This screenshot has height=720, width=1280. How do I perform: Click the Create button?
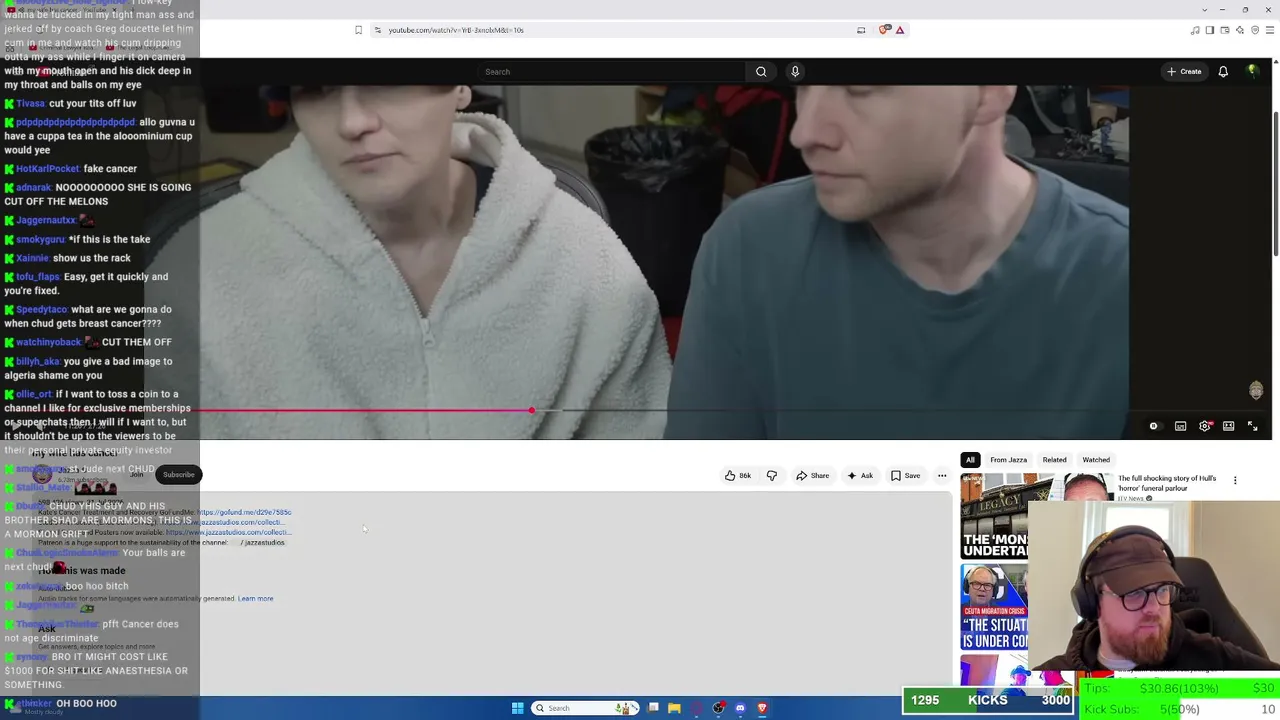pos(1184,72)
